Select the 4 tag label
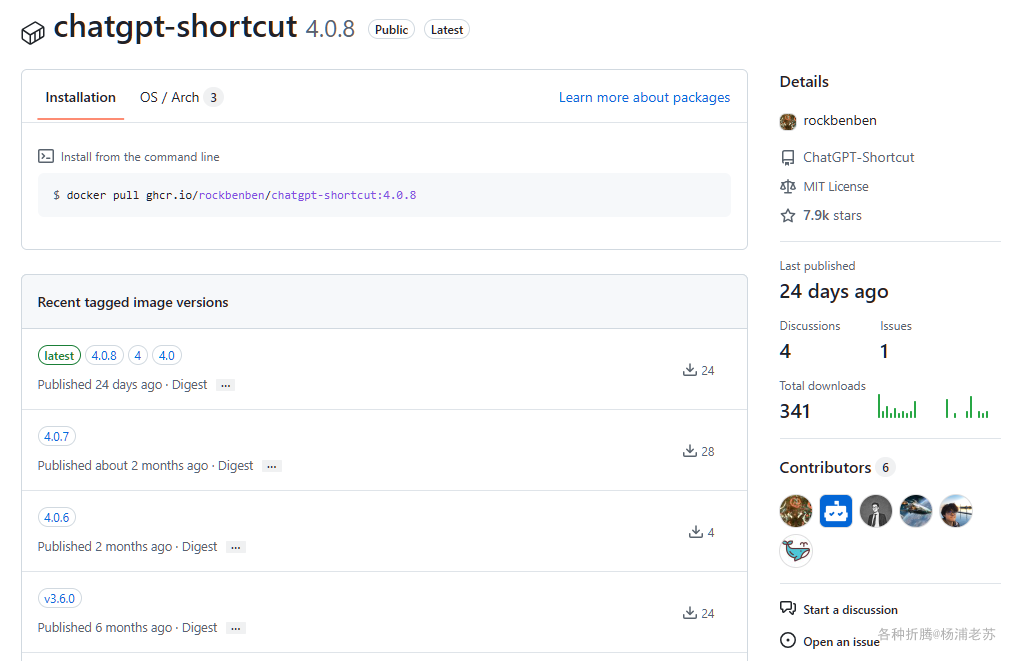The height and width of the screenshot is (661, 1017). click(138, 355)
